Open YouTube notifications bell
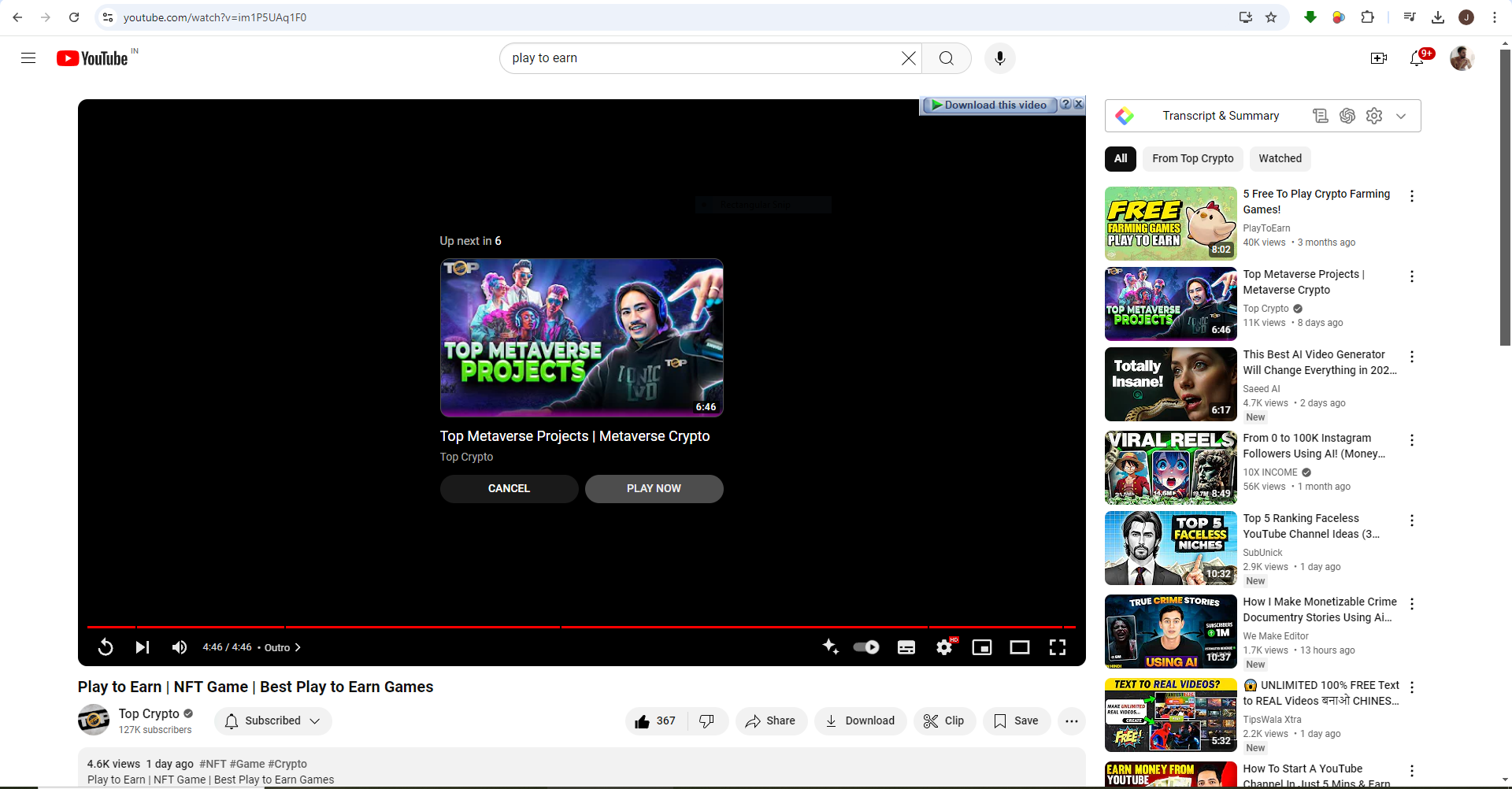 click(x=1417, y=58)
